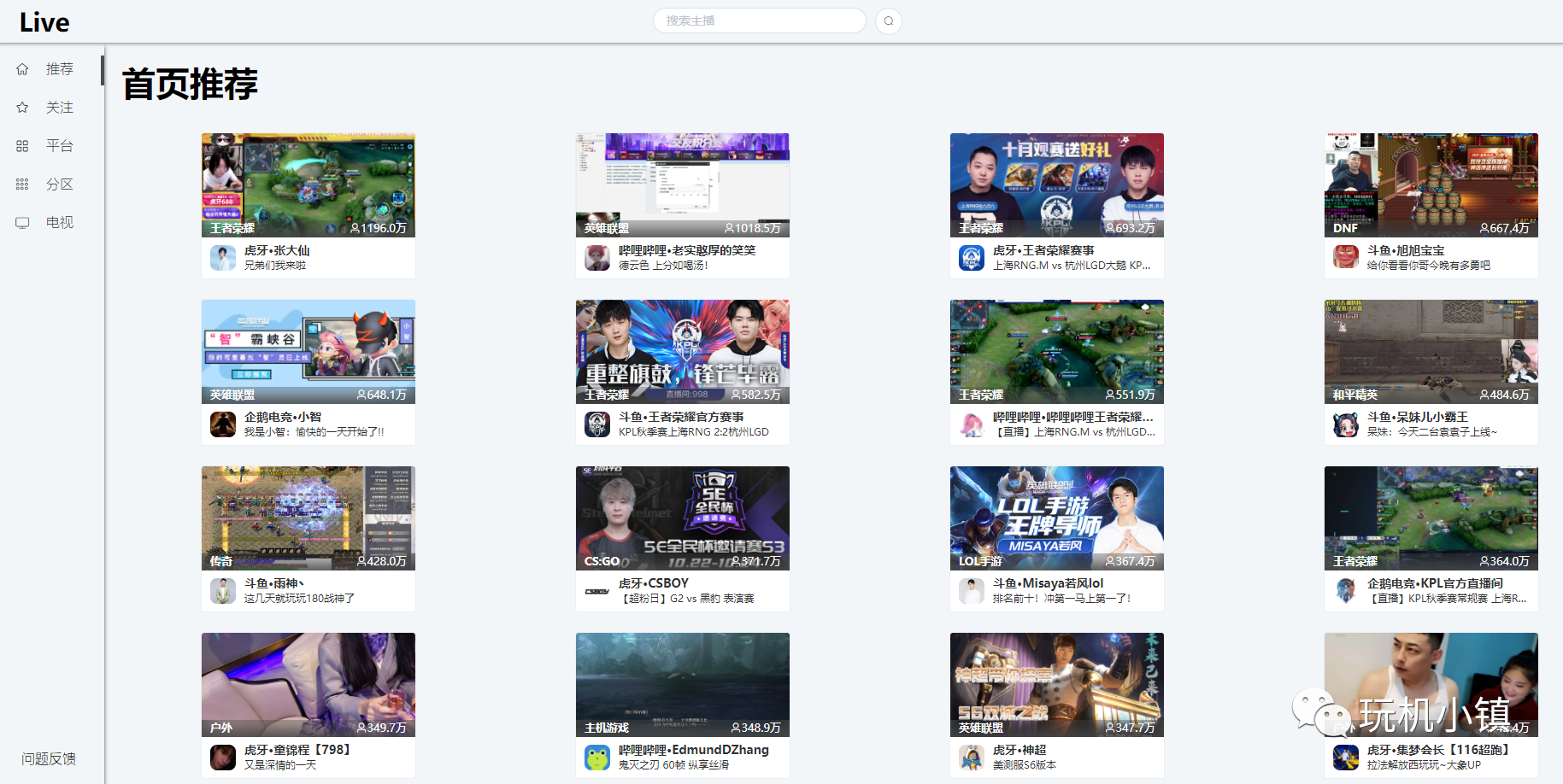Click the 虎牙•集梦会长 avatar icon
The height and width of the screenshot is (784, 1563).
(x=1346, y=758)
